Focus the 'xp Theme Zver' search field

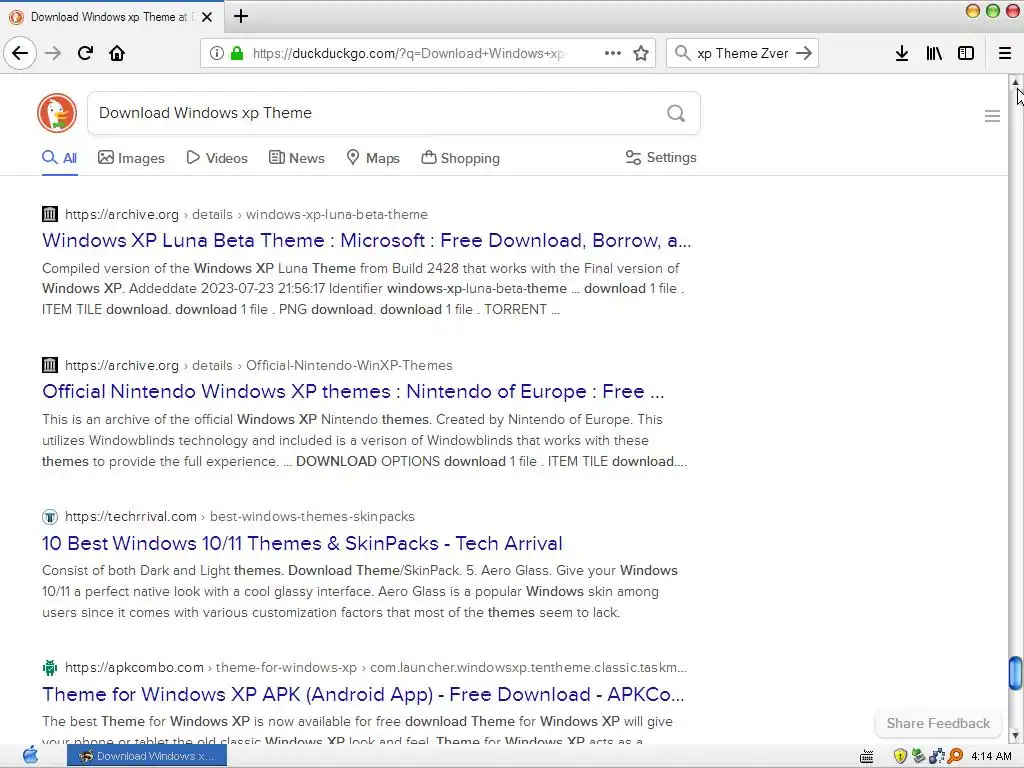tap(743, 53)
